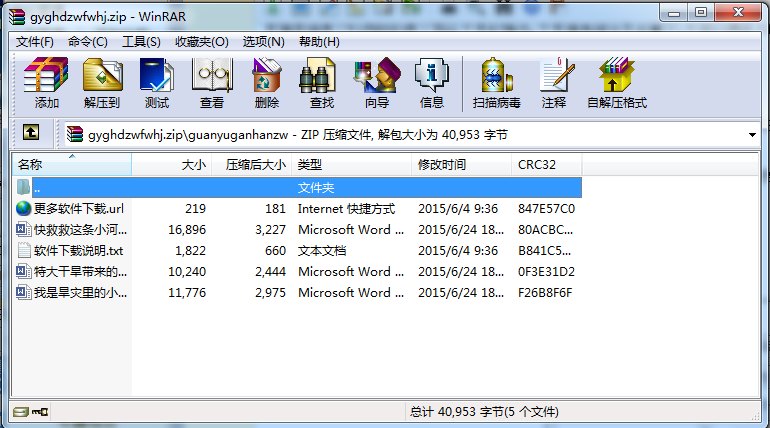Click the WinRAR title bar application icon
This screenshot has width=770, height=428.
point(17,17)
